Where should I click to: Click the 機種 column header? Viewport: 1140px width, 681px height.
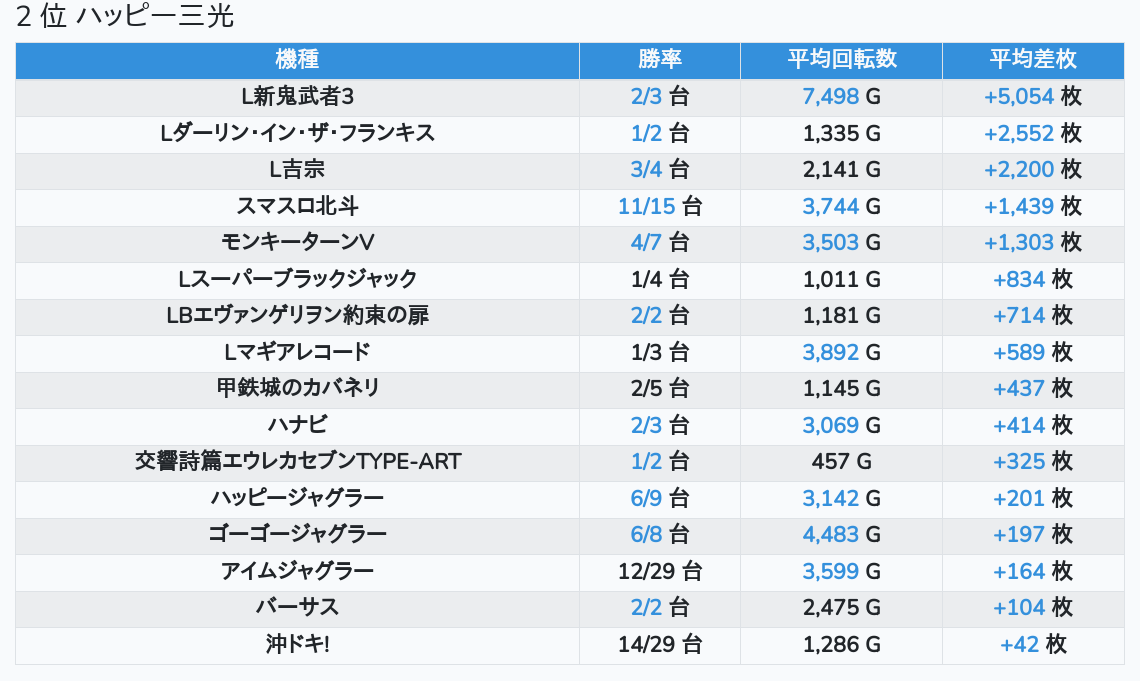pos(297,60)
